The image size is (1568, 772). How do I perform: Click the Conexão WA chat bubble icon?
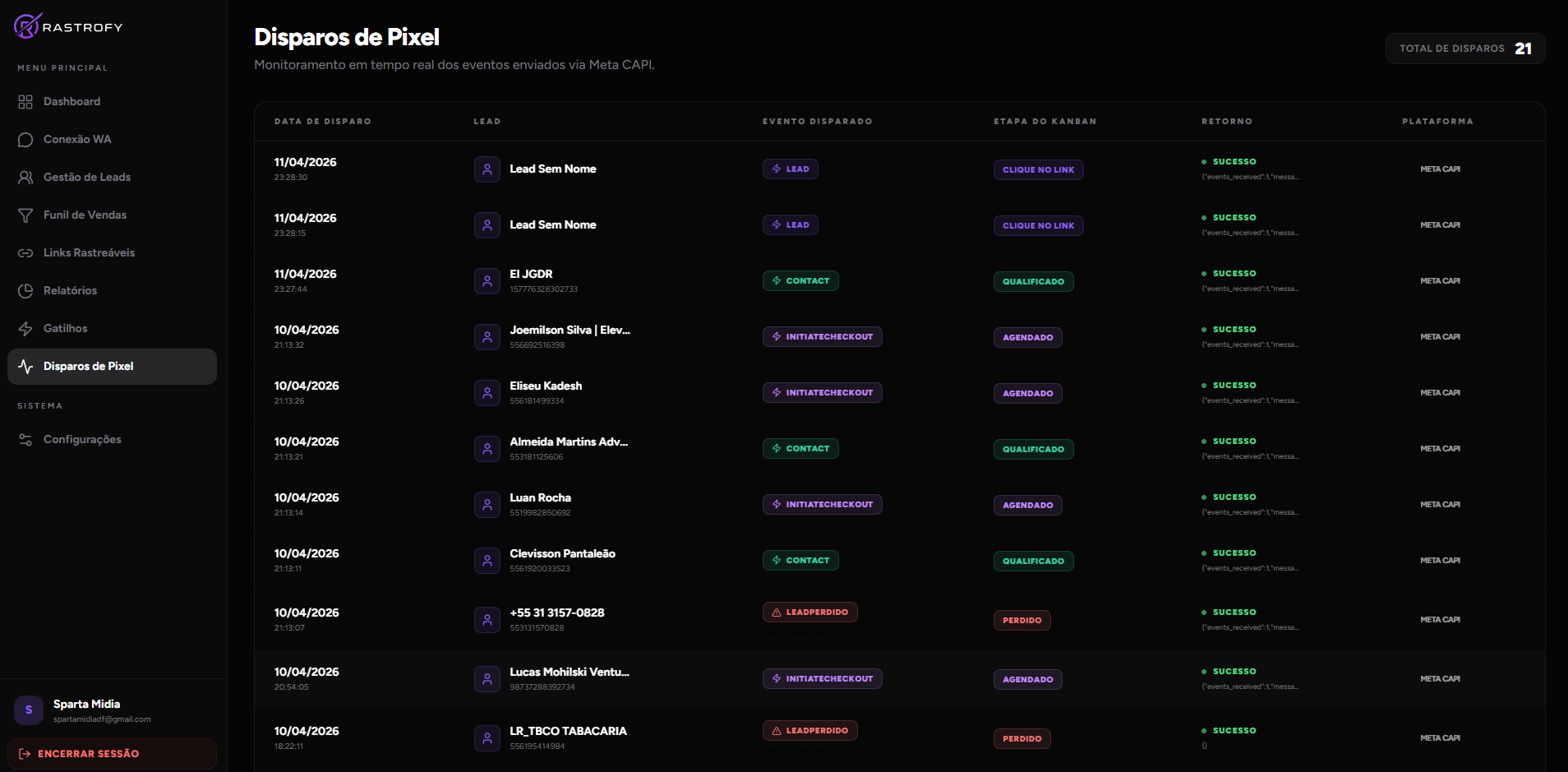[x=25, y=140]
